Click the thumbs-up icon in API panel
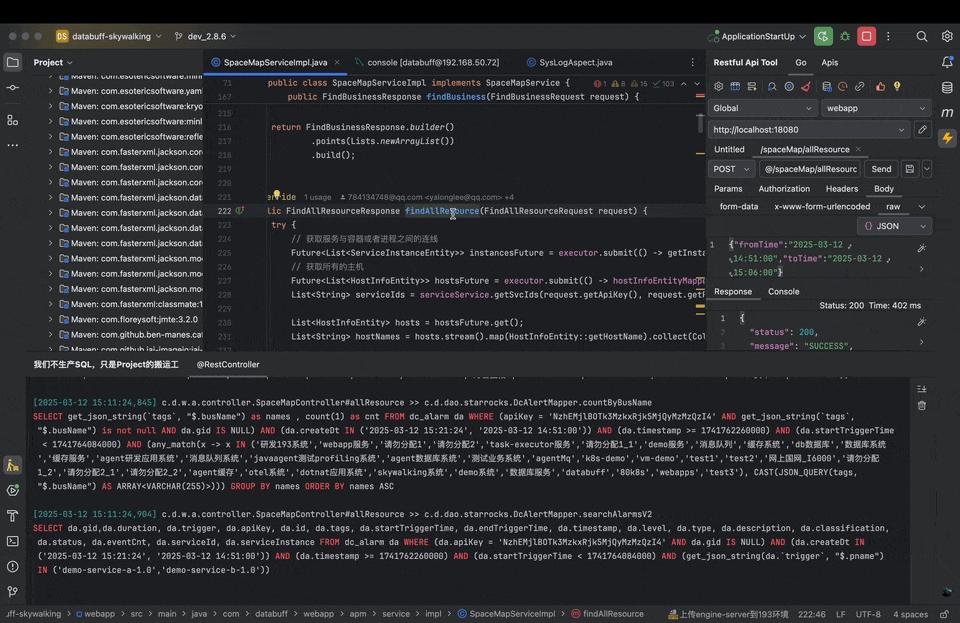Image resolution: width=960 pixels, height=623 pixels. pos(879,85)
